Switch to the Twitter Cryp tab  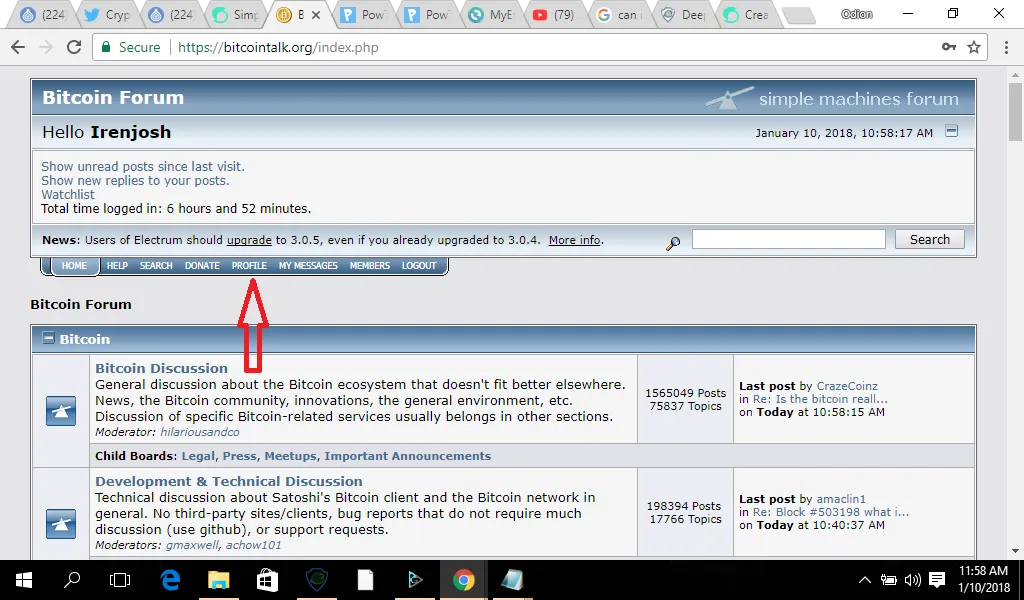tap(108, 14)
